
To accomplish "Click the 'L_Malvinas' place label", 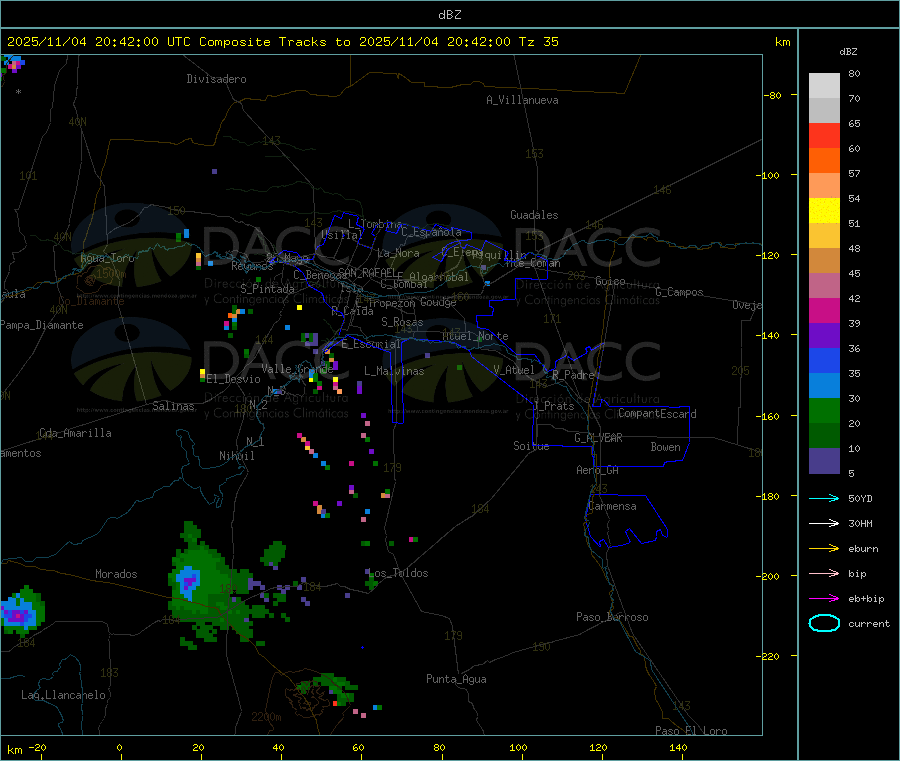I will coord(394,371).
